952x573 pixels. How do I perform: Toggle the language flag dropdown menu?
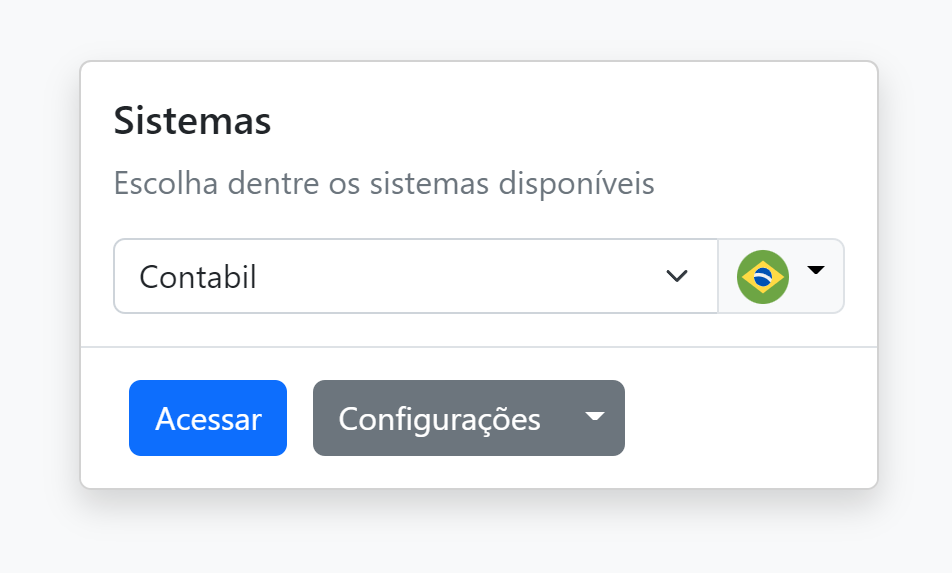click(x=781, y=276)
